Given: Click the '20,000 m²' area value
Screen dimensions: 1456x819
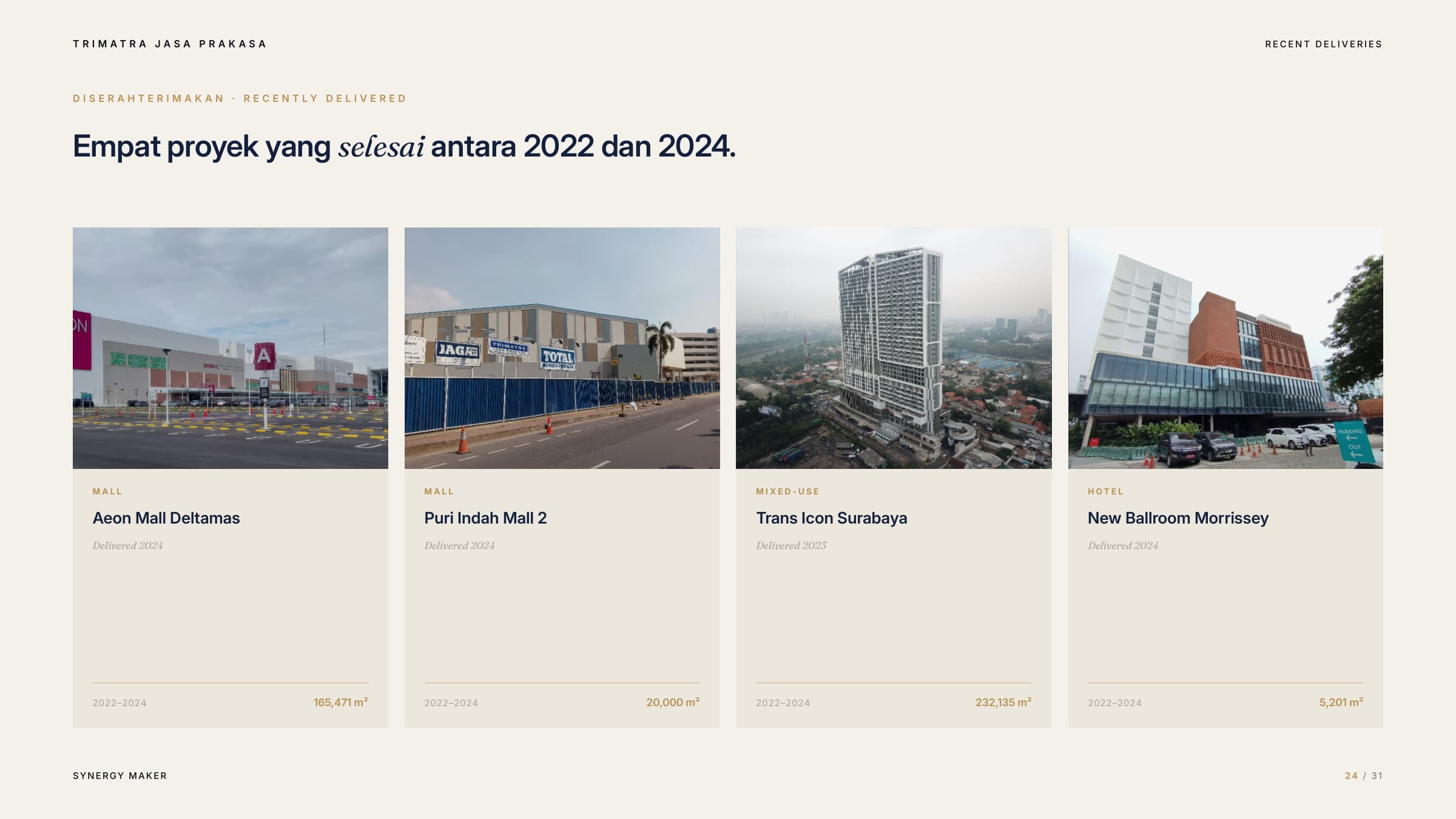Looking at the screenshot, I should click(673, 703).
